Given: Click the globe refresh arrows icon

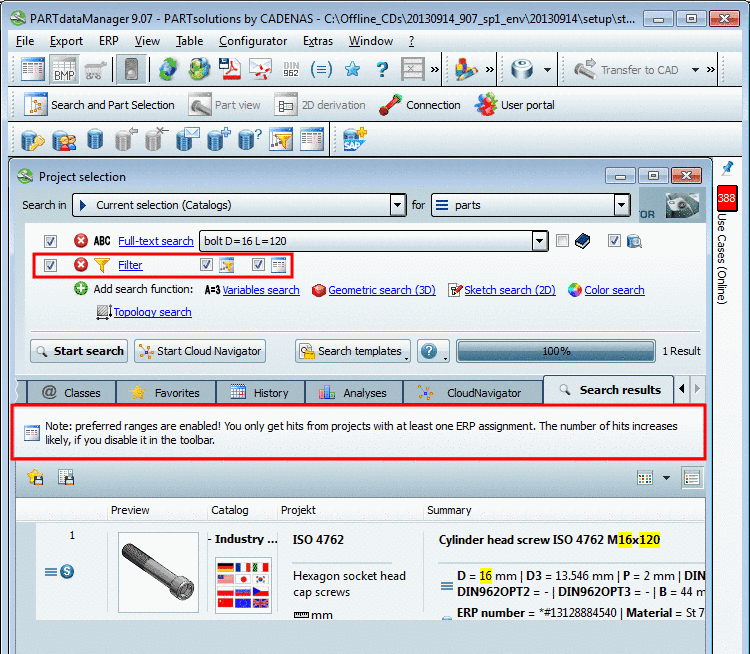Looking at the screenshot, I should click(x=168, y=70).
